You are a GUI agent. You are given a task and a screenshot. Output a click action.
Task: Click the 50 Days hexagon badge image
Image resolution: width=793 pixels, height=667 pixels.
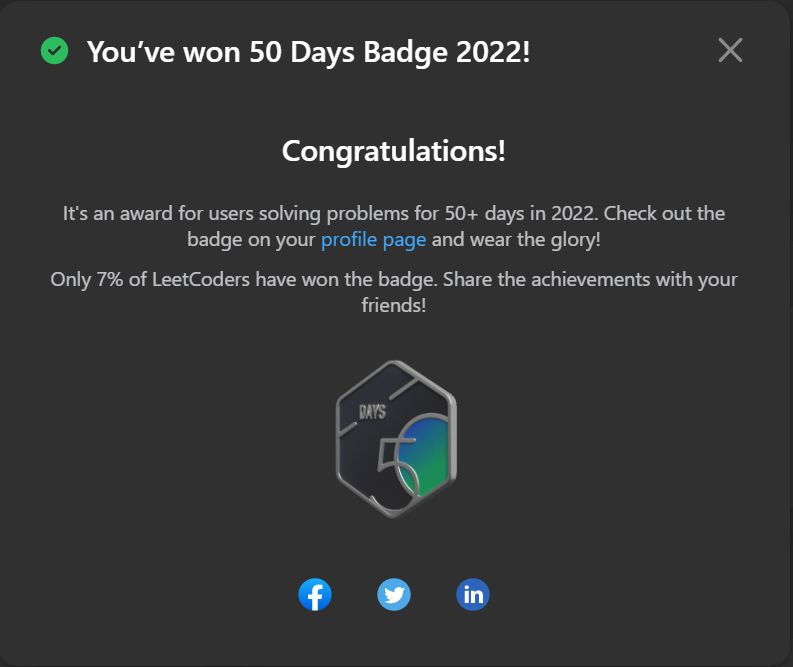[396, 439]
